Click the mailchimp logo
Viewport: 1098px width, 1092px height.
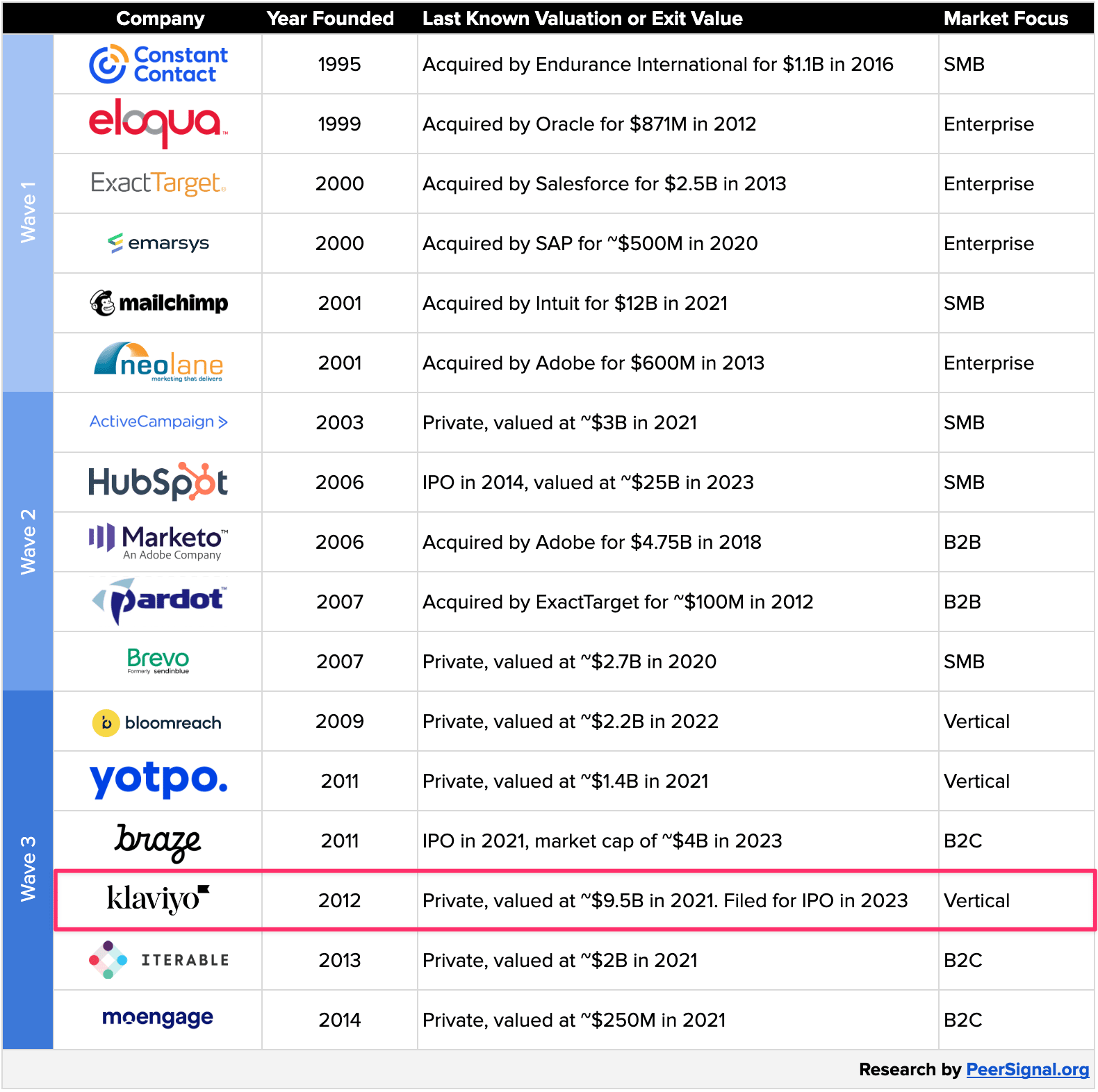[158, 303]
